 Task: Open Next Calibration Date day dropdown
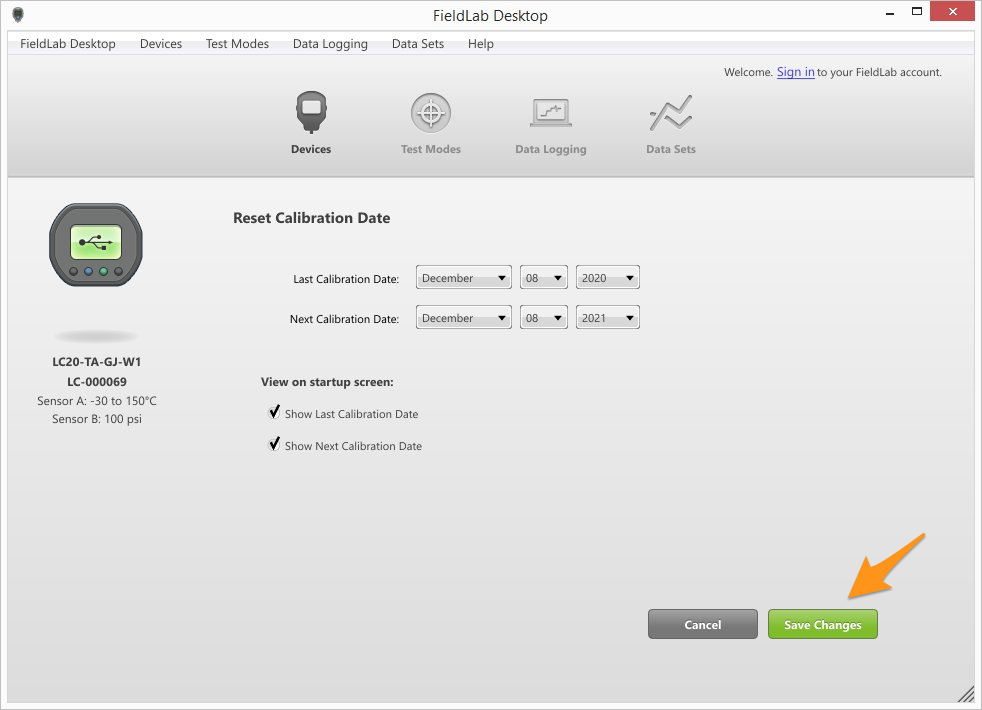coord(544,317)
